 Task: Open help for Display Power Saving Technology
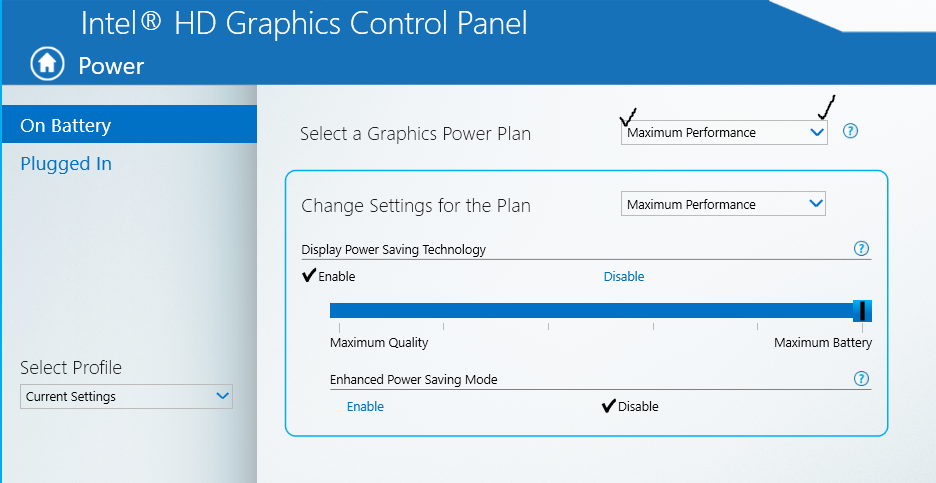point(861,248)
